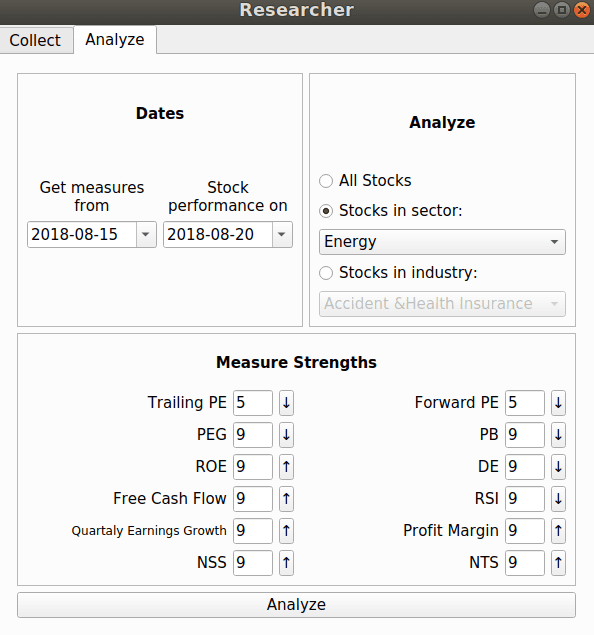Toggle Forward PE direction arrow
The height and width of the screenshot is (635, 594).
click(558, 403)
